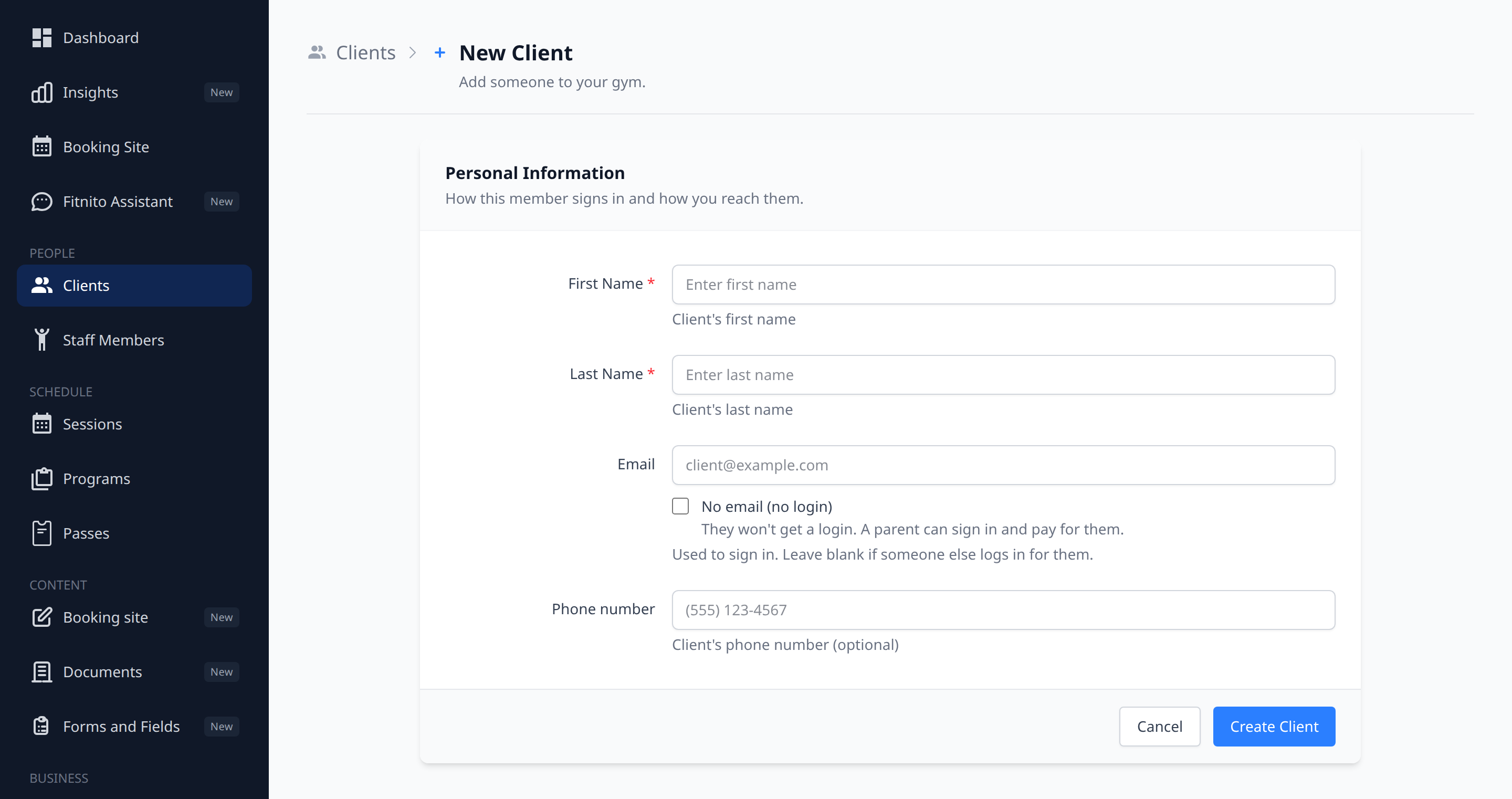Click the Booking site edit pencil icon
The image size is (1512, 799).
41,617
